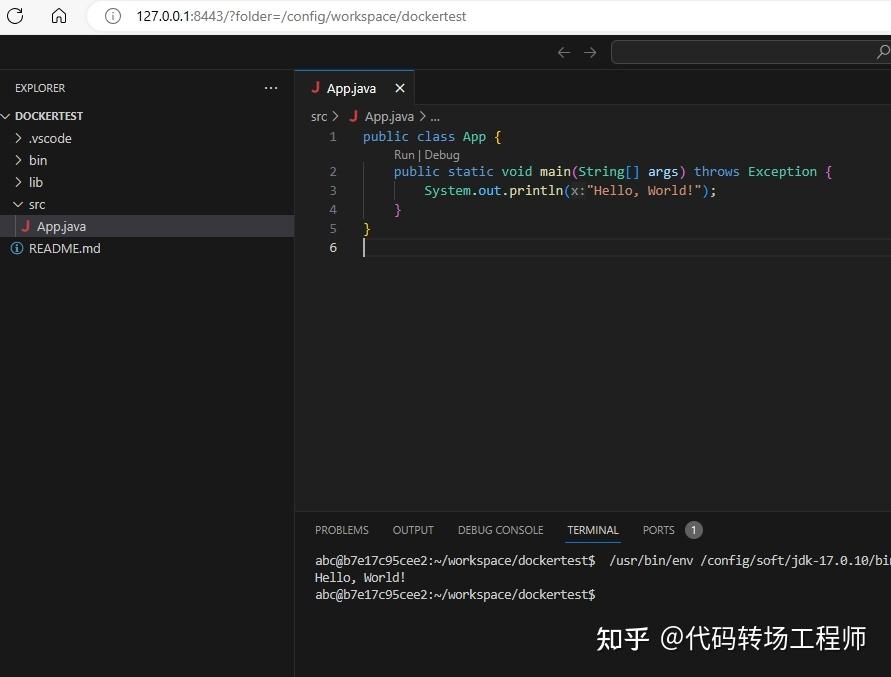The image size is (891, 677).
Task: Go to the browser home page
Action: [59, 16]
